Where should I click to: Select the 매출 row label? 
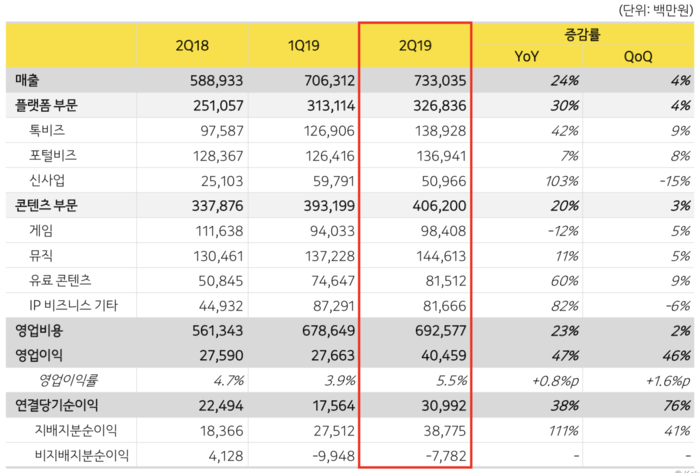28,79
